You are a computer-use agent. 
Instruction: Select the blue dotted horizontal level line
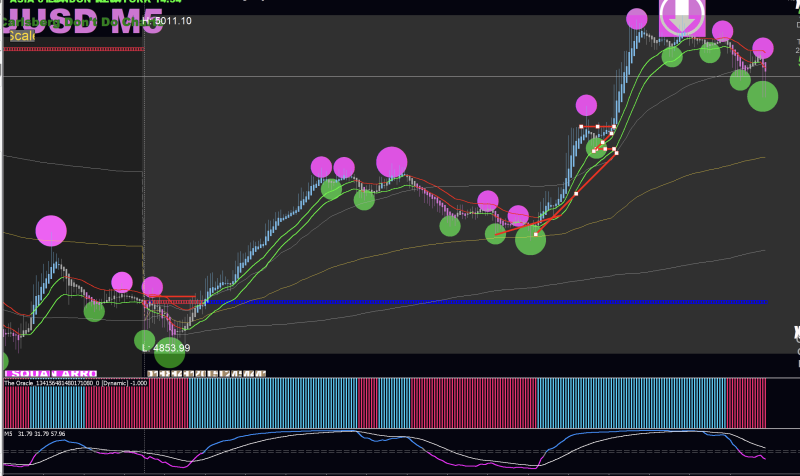[486, 302]
